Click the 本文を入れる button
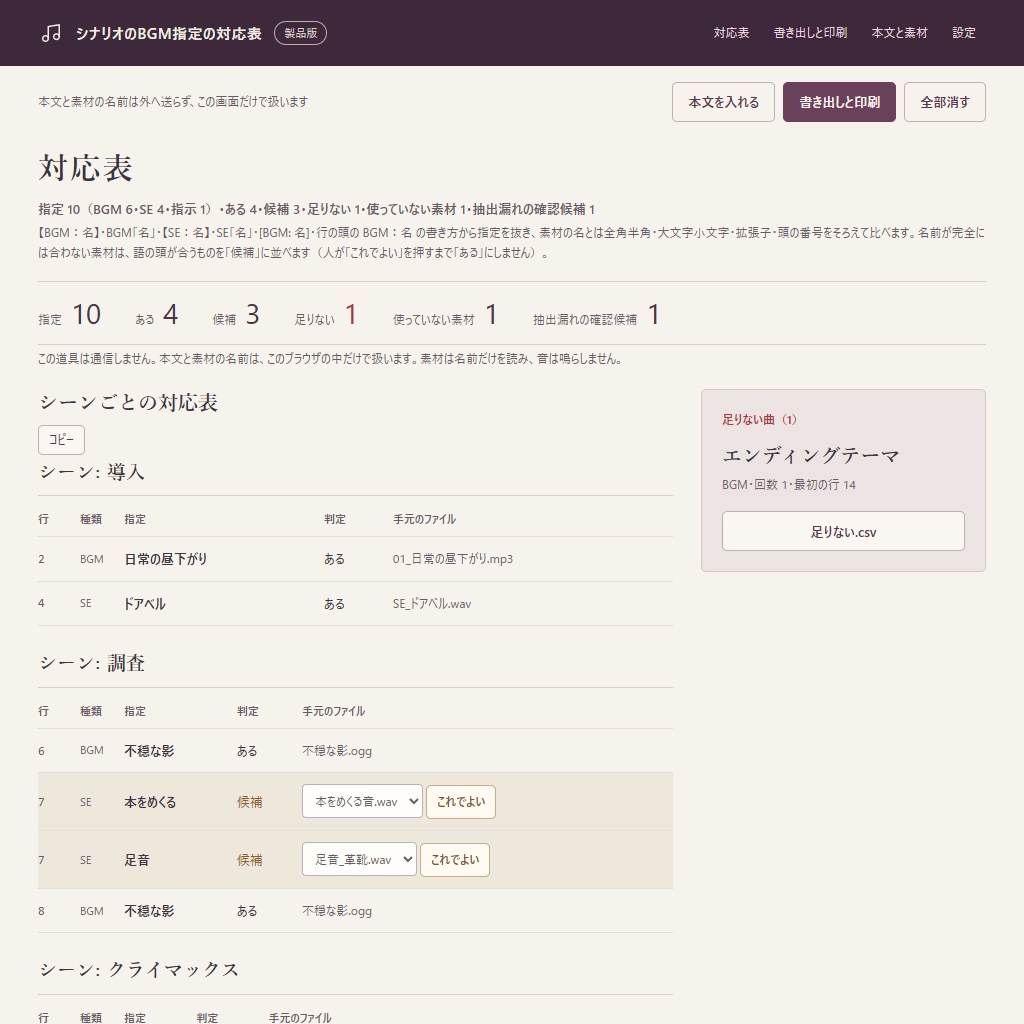1024x1024 pixels. pyautogui.click(x=723, y=102)
